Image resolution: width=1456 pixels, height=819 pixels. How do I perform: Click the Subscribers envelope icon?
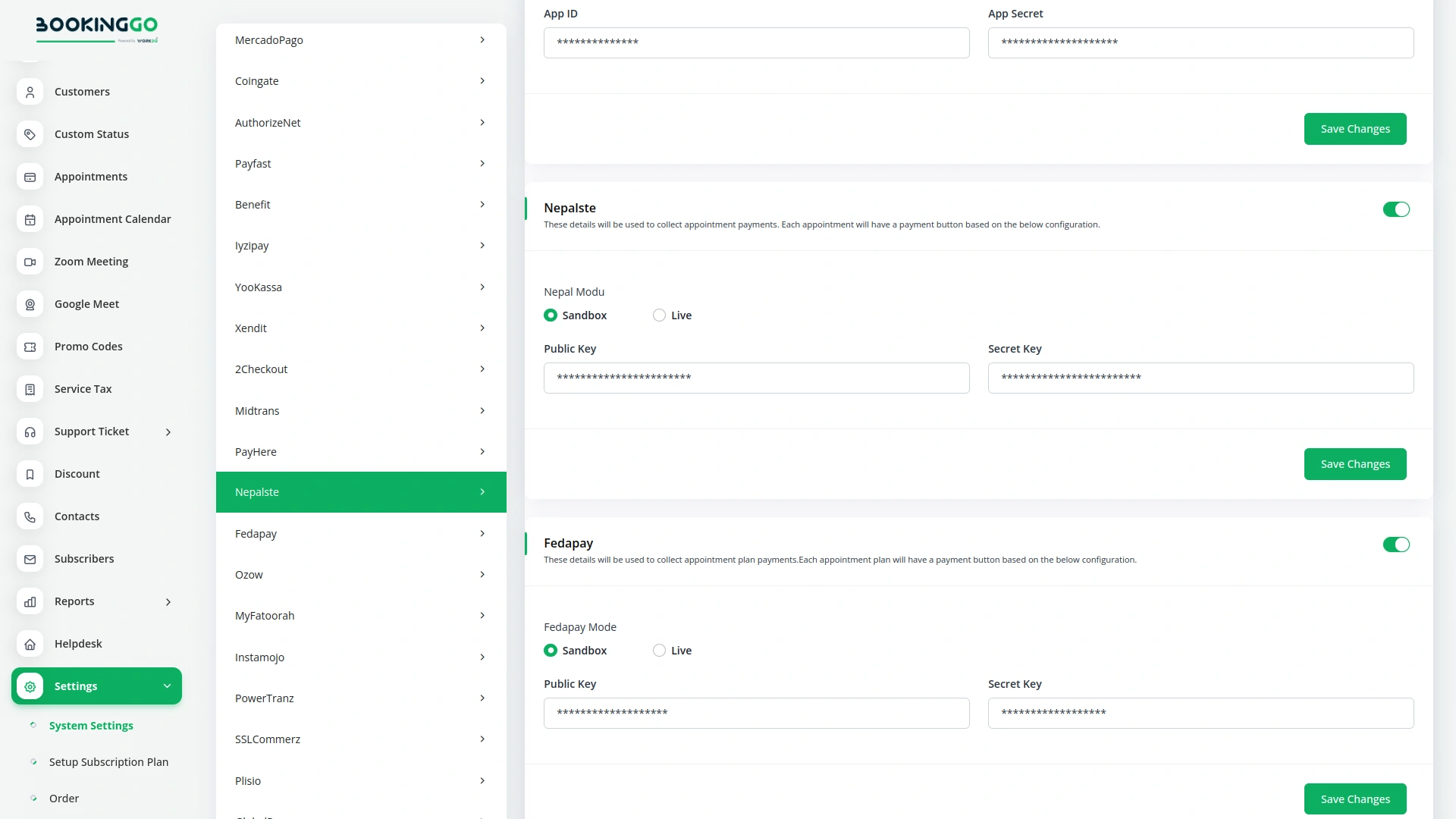coord(30,559)
